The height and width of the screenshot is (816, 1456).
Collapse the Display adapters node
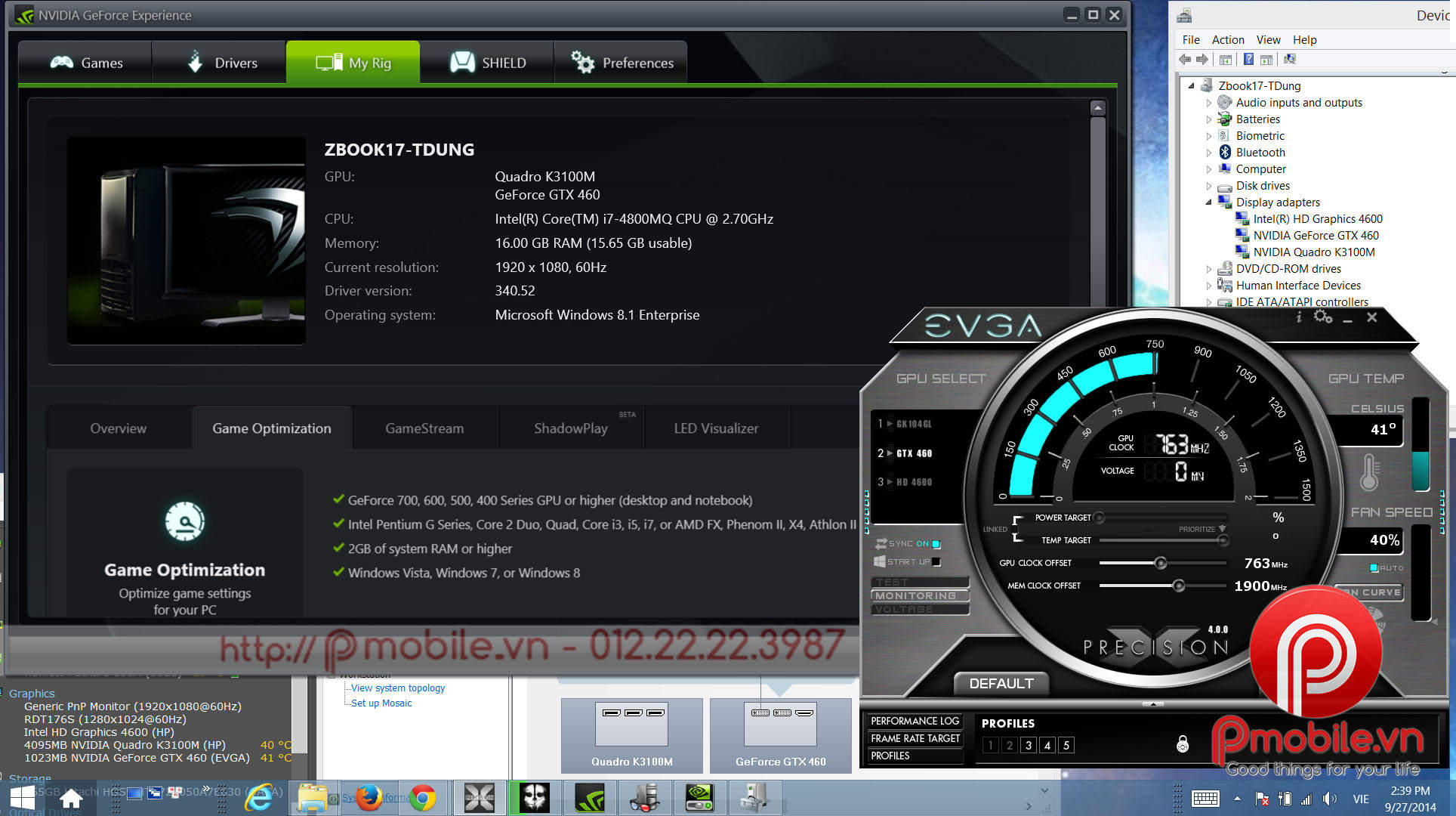point(1209,202)
